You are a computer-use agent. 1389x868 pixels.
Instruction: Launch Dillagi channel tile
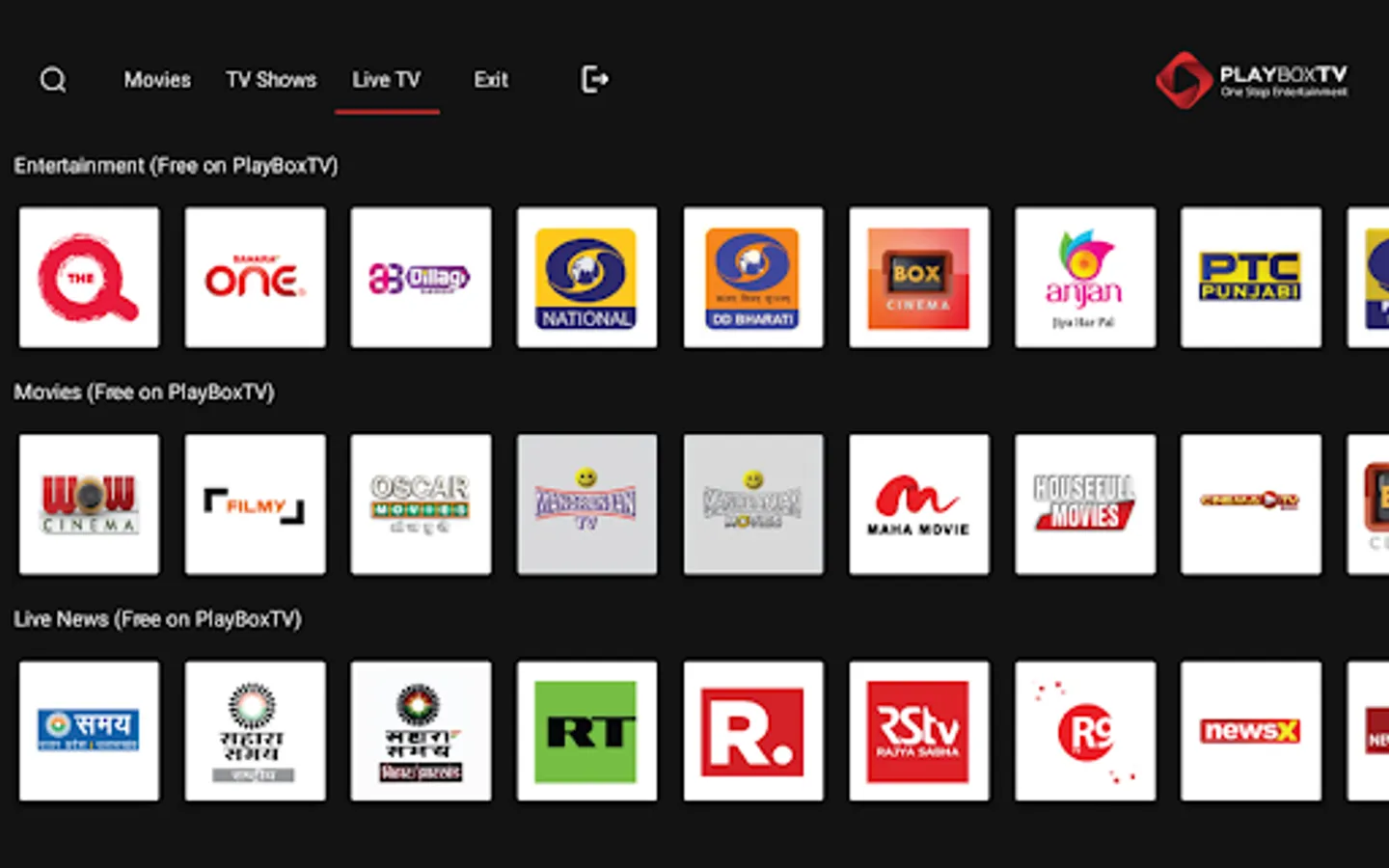click(422, 278)
